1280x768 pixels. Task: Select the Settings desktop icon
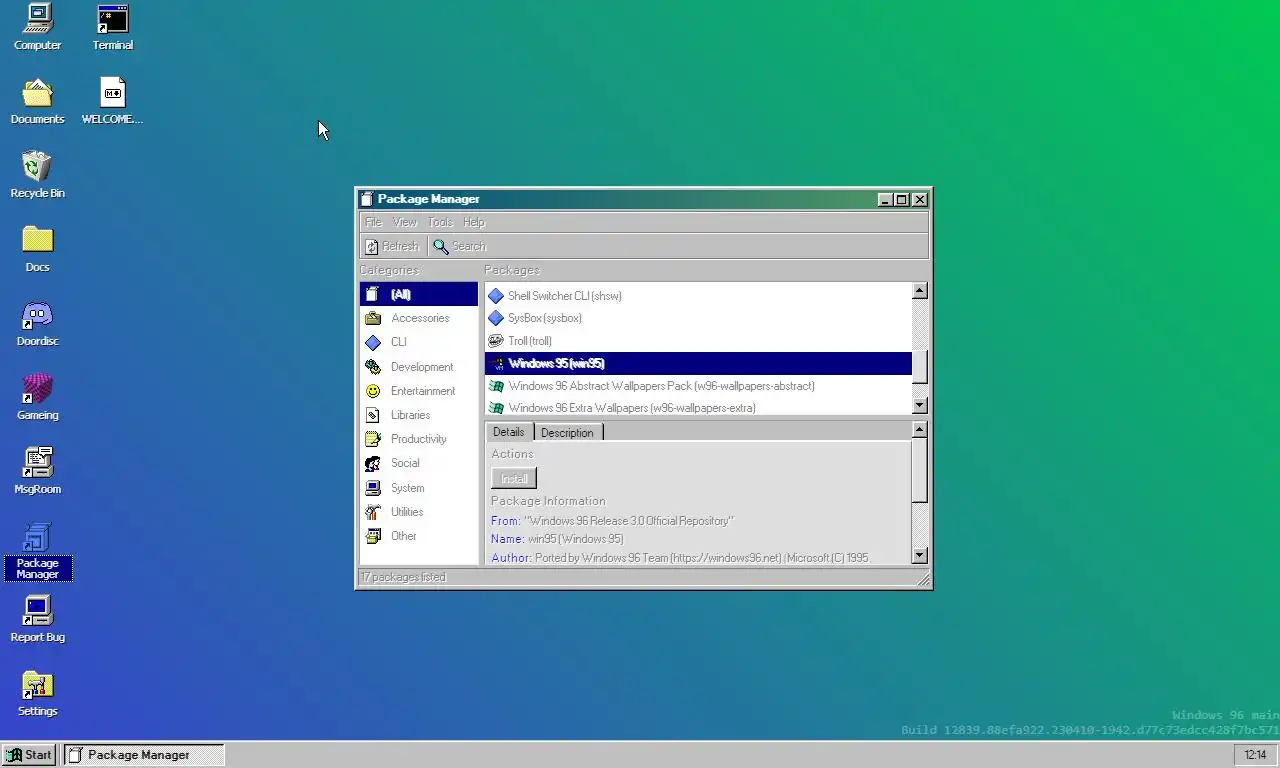(37, 693)
